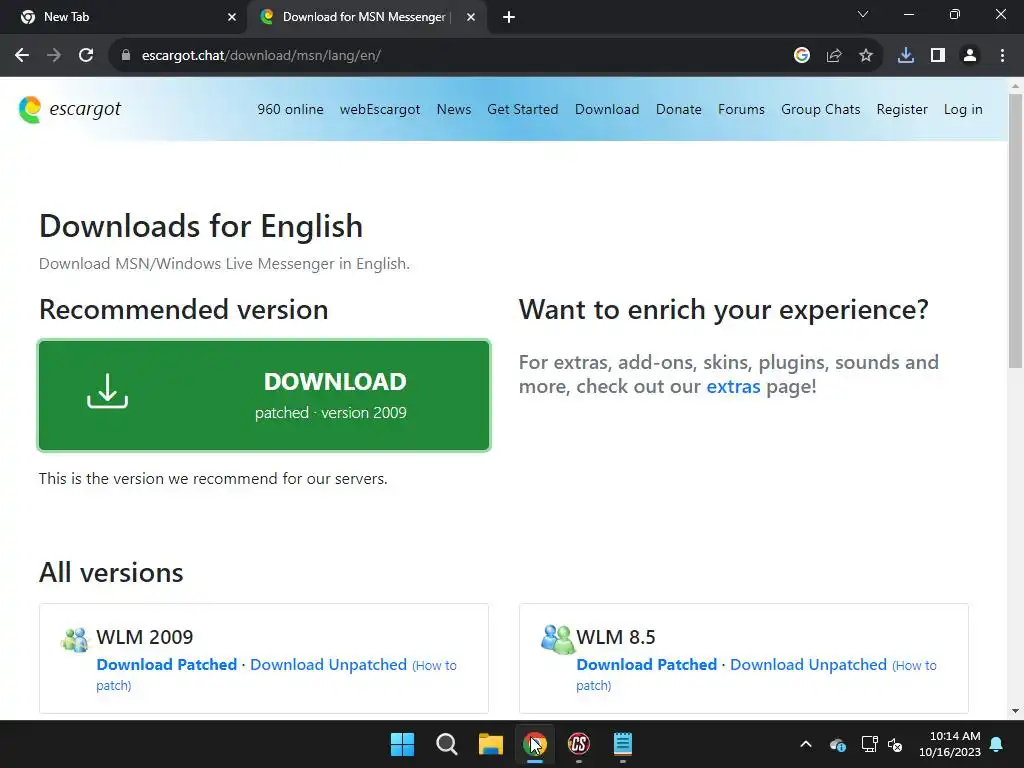Viewport: 1024px width, 768px height.
Task: Open the tab search chevron
Action: click(x=863, y=14)
